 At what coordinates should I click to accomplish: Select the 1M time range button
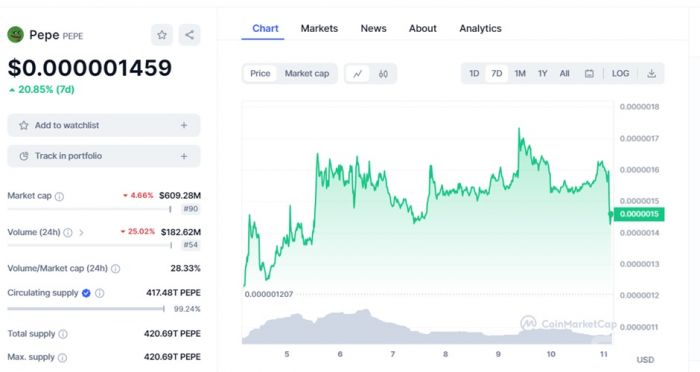click(520, 74)
